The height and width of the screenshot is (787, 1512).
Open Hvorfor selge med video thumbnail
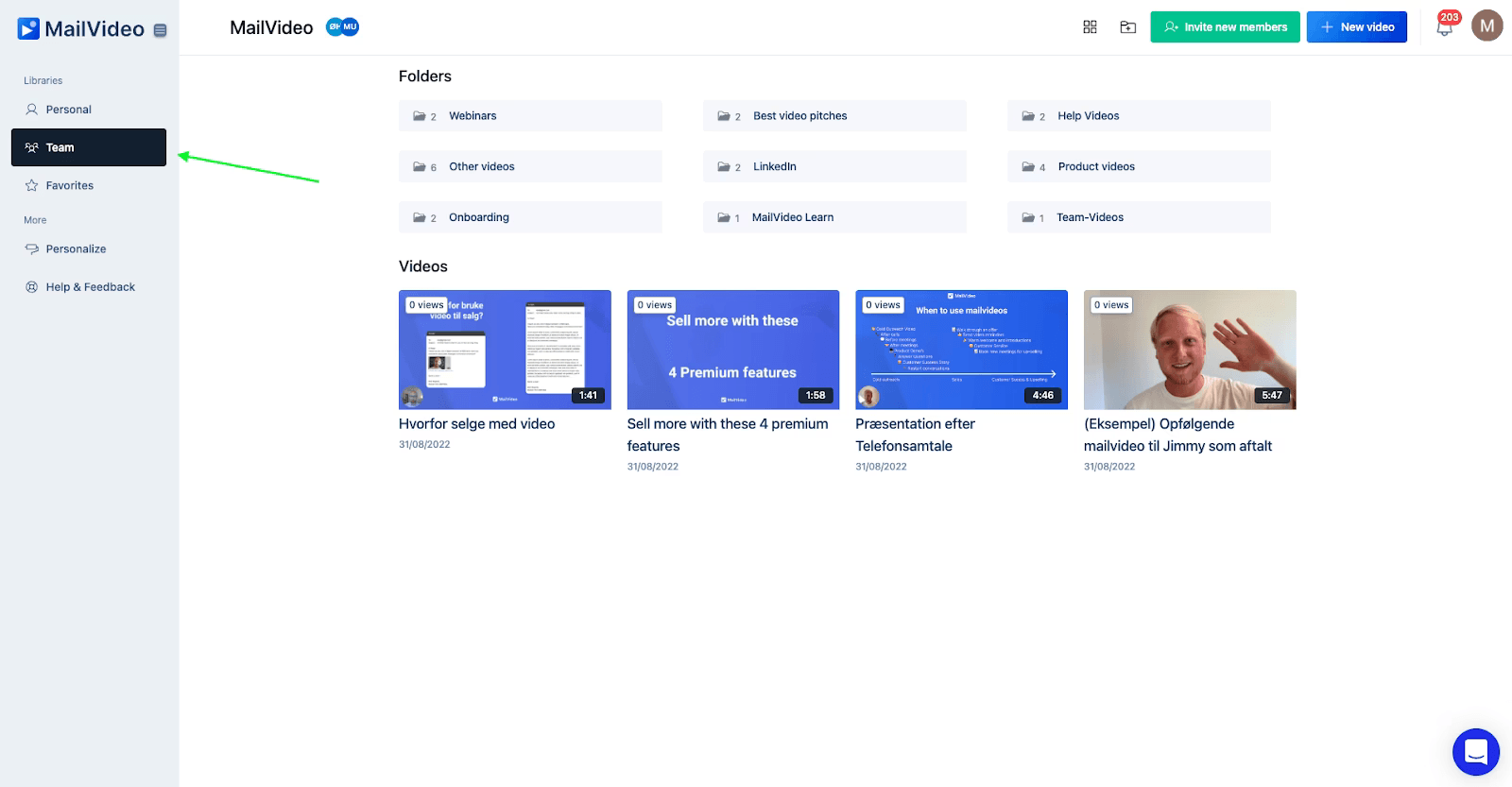[505, 350]
